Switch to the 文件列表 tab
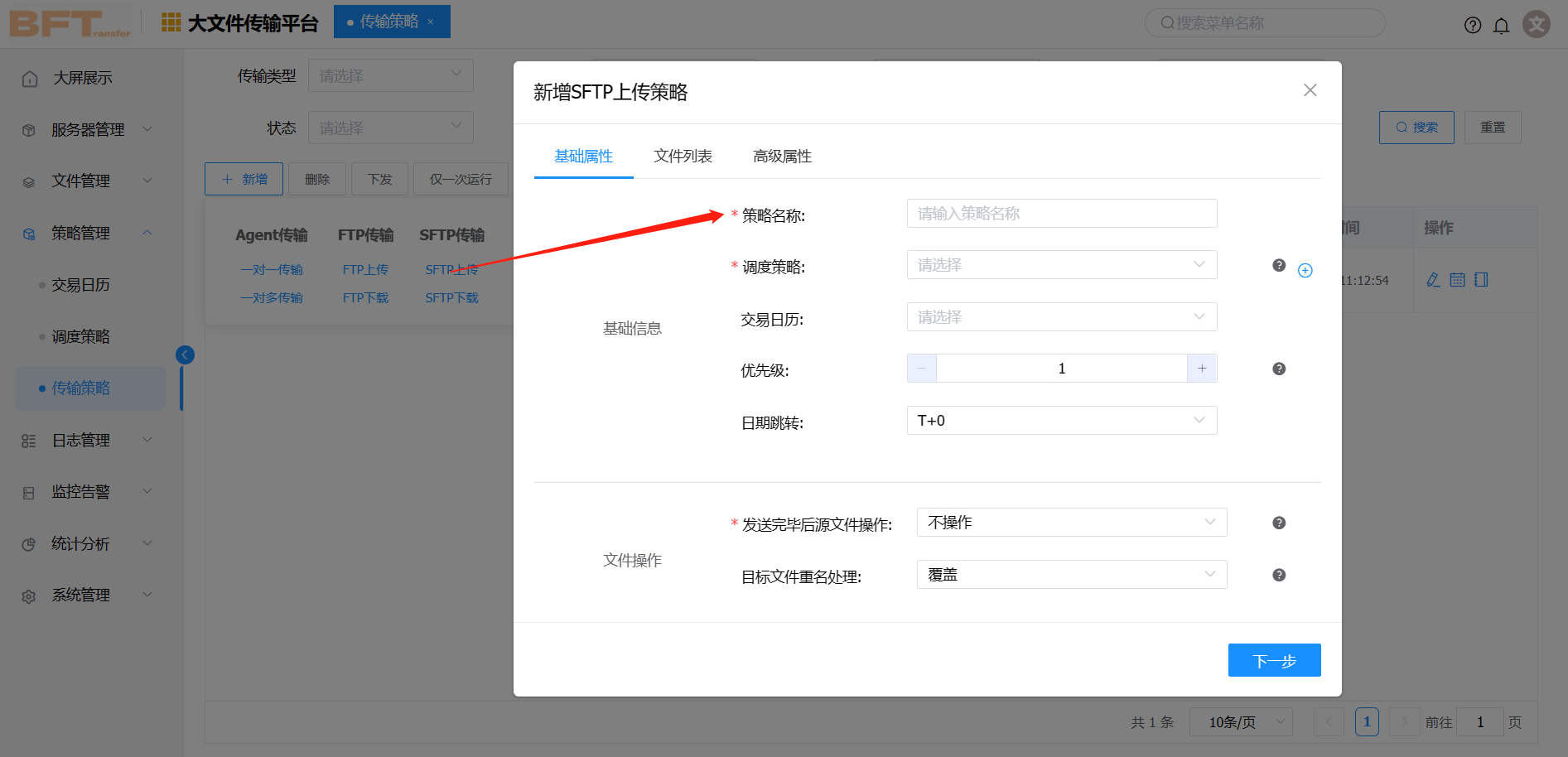 pos(683,157)
